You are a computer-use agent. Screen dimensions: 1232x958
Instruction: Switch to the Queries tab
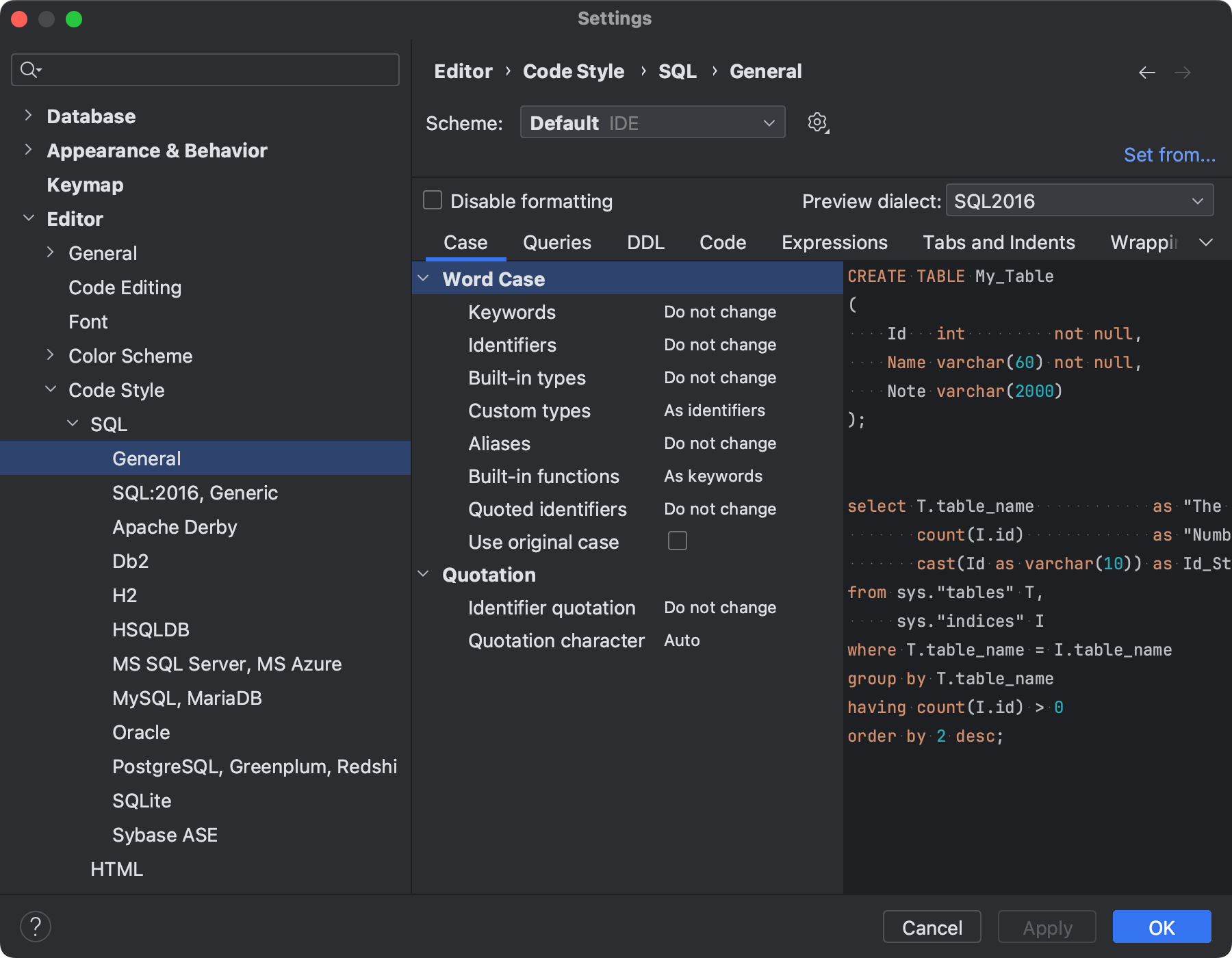pos(556,242)
